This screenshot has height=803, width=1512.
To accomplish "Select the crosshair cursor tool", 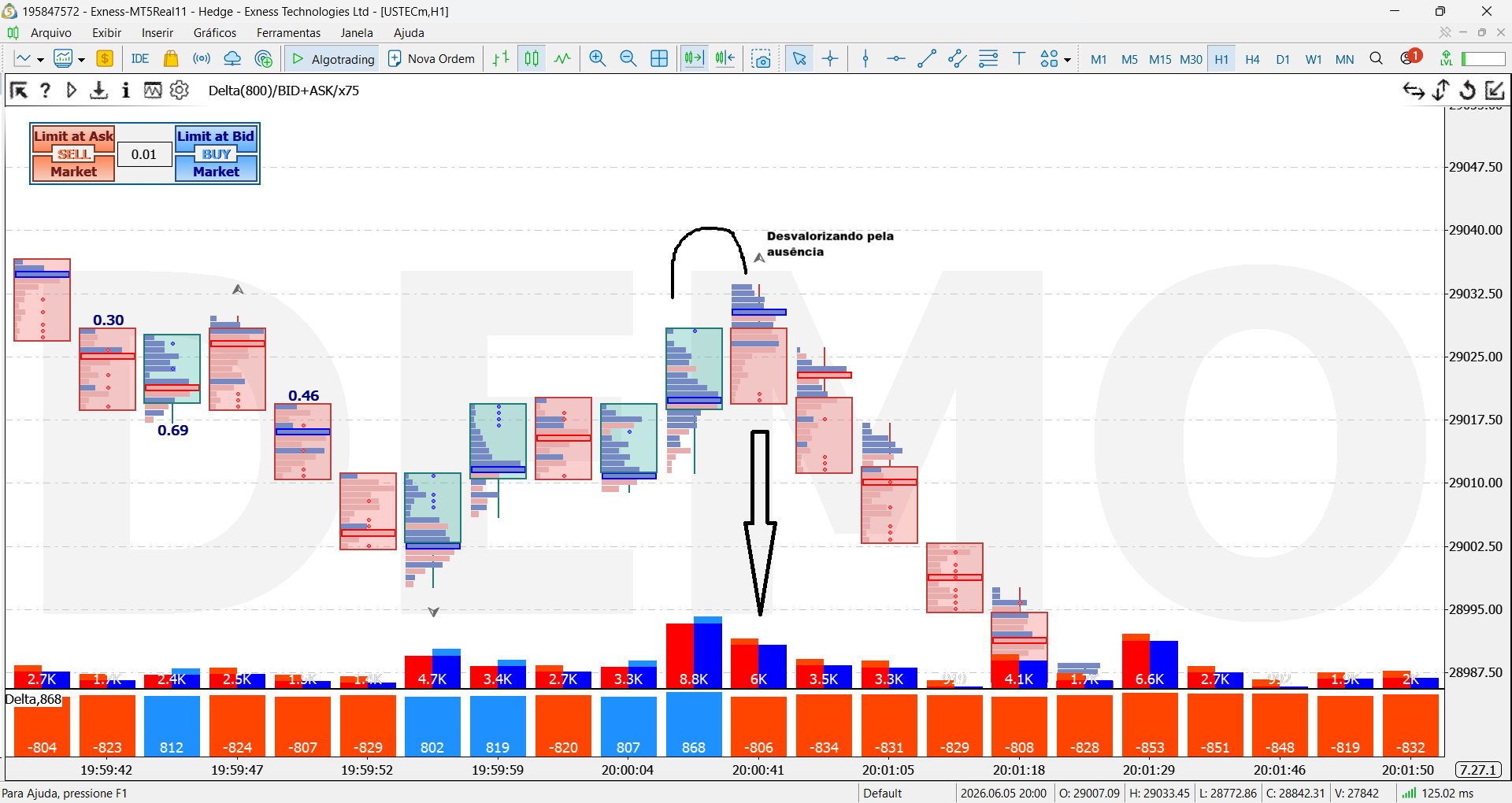I will (x=830, y=59).
